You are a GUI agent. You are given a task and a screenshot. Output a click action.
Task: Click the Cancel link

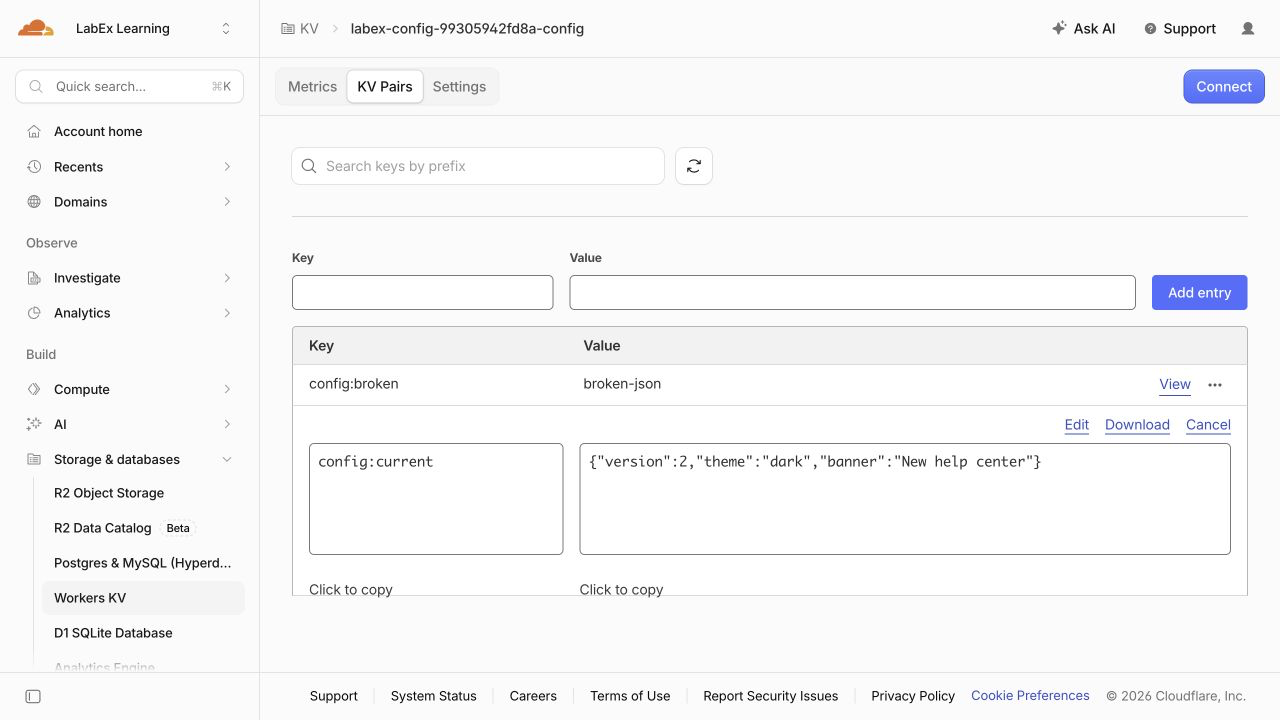click(1208, 425)
